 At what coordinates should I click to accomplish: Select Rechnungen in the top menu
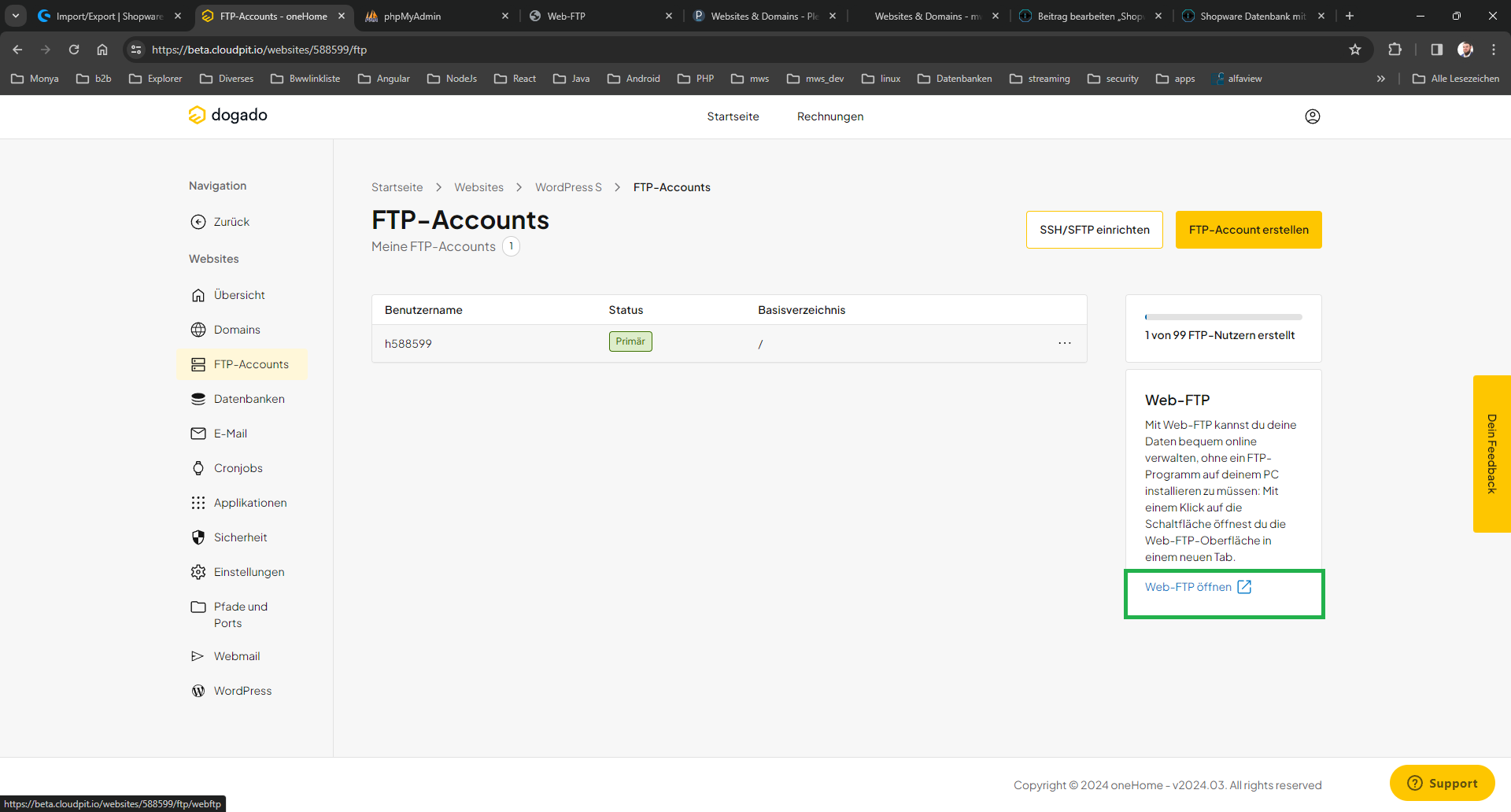(829, 116)
